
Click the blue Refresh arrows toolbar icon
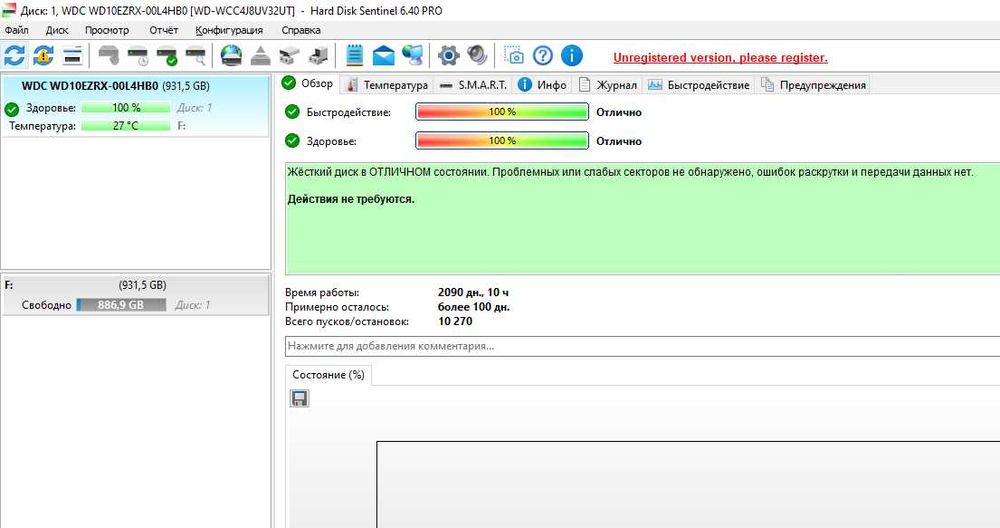tap(14, 56)
